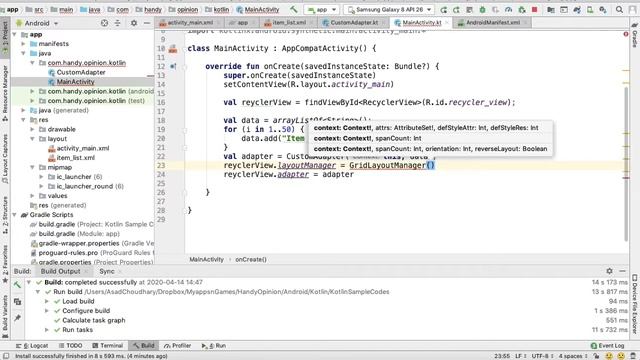Click the SDK Manager icon
Image resolution: width=640 pixels, height=360 pixels.
point(603,9)
